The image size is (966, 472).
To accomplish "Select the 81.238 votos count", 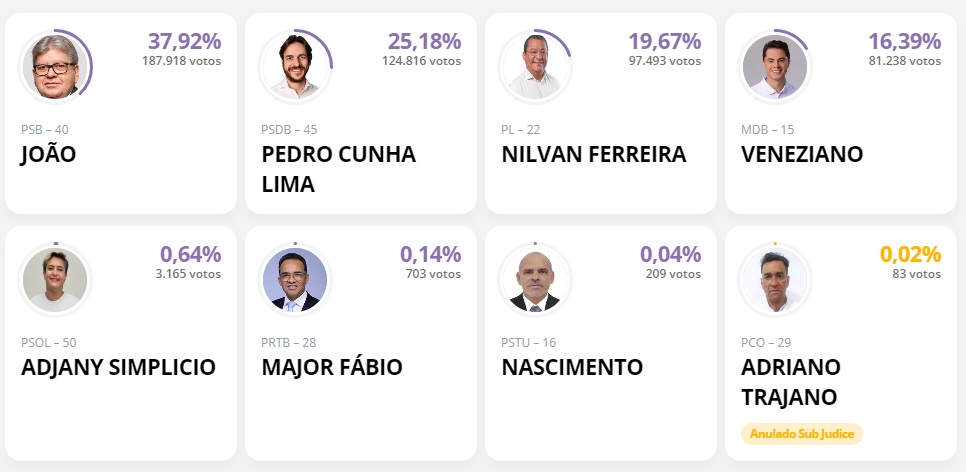I will (905, 61).
